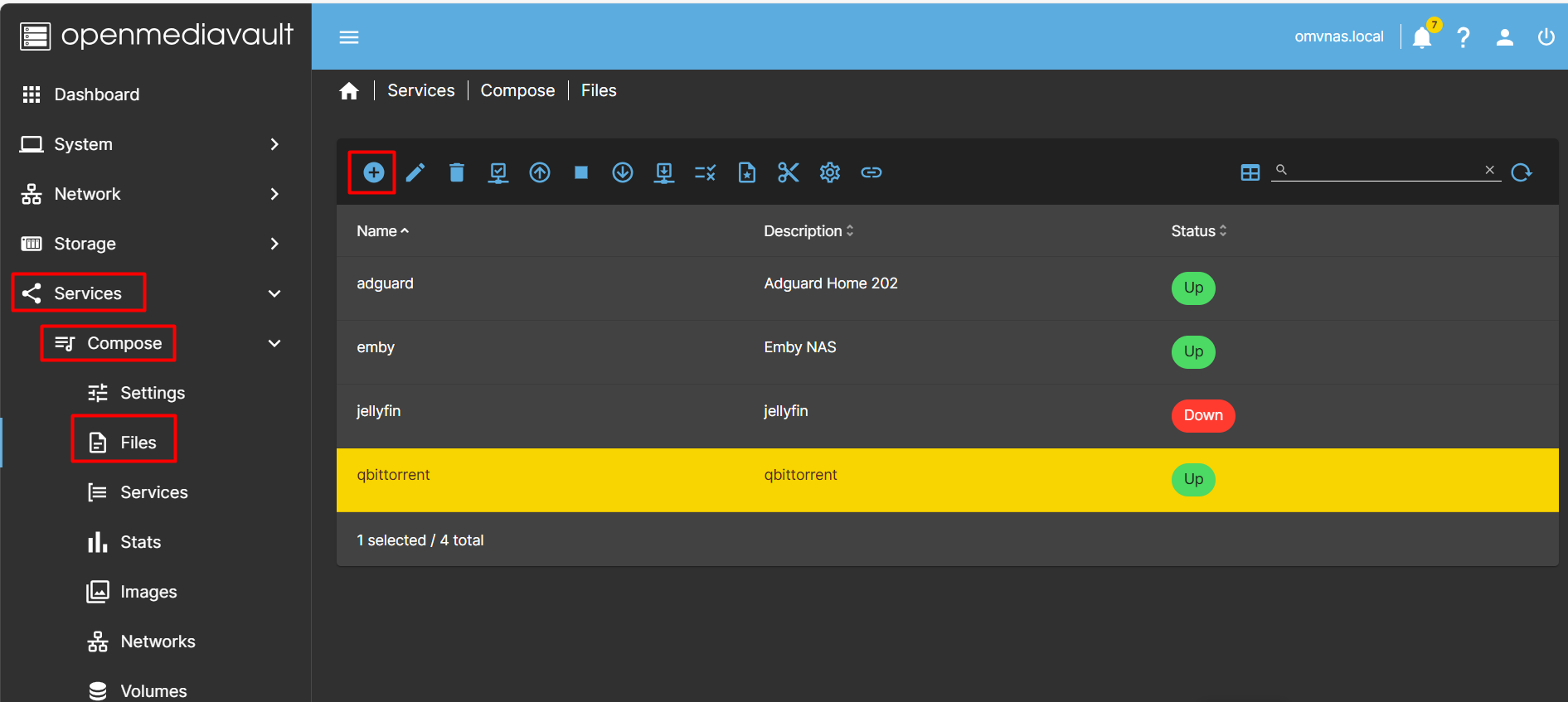This screenshot has height=702, width=1568.
Task: Click the Files breadcrumb link
Action: point(599,90)
